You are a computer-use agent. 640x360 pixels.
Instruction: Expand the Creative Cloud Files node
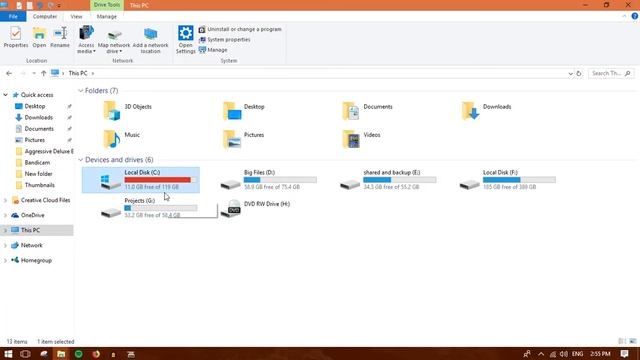pos(5,200)
